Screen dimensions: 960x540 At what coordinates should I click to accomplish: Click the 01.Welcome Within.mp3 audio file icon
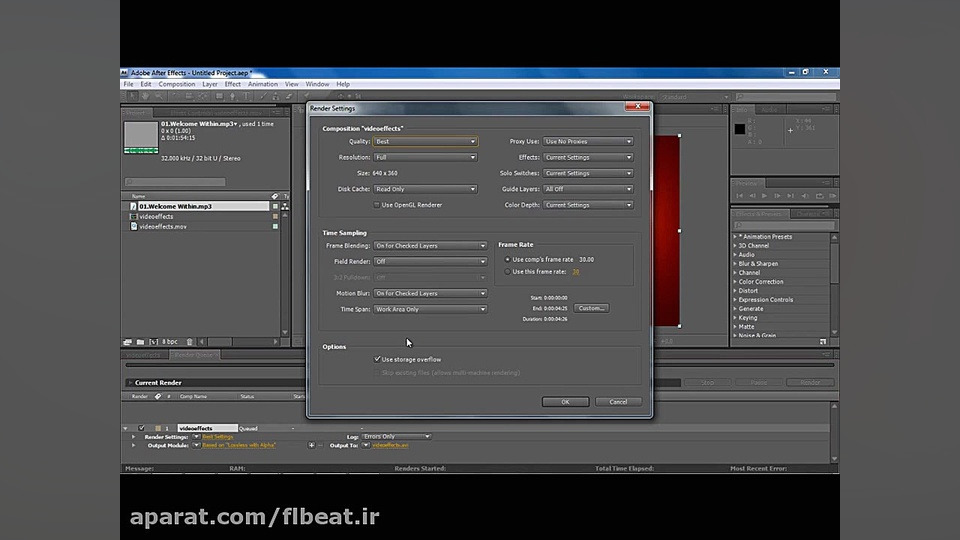click(133, 206)
